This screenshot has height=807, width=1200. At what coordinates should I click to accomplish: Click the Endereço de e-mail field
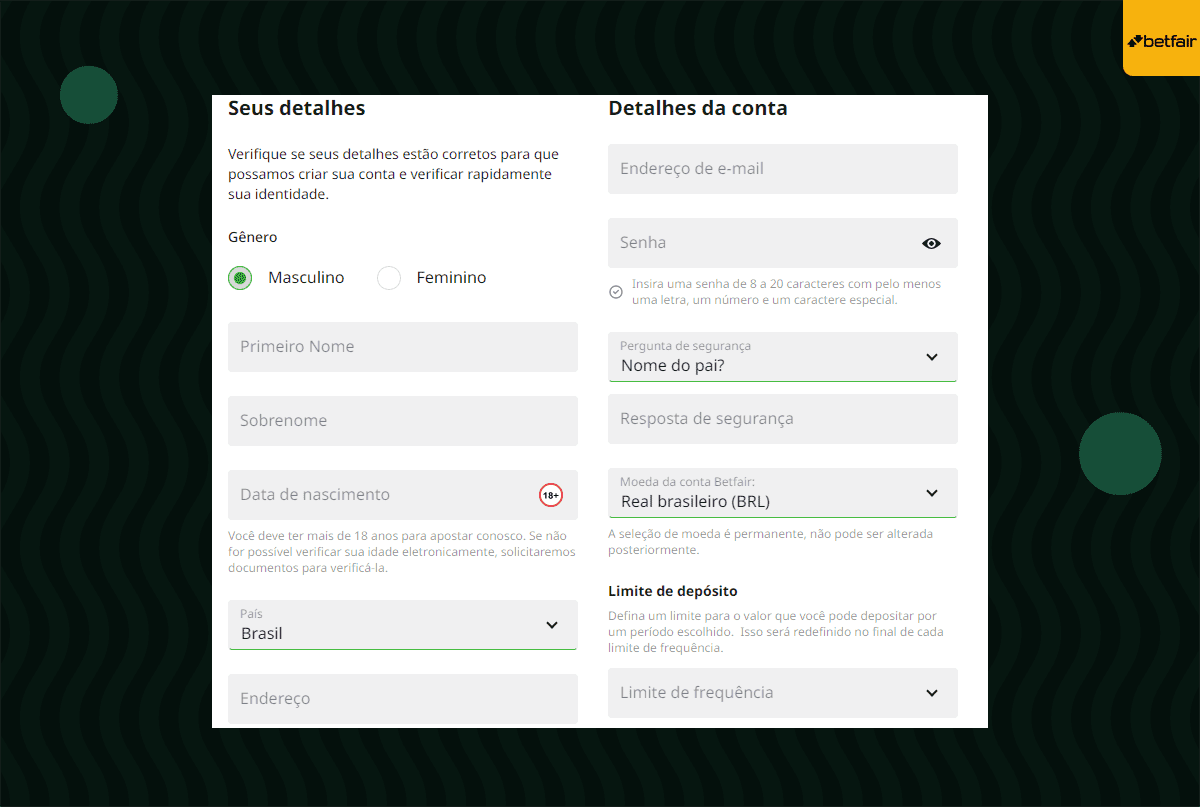point(783,169)
